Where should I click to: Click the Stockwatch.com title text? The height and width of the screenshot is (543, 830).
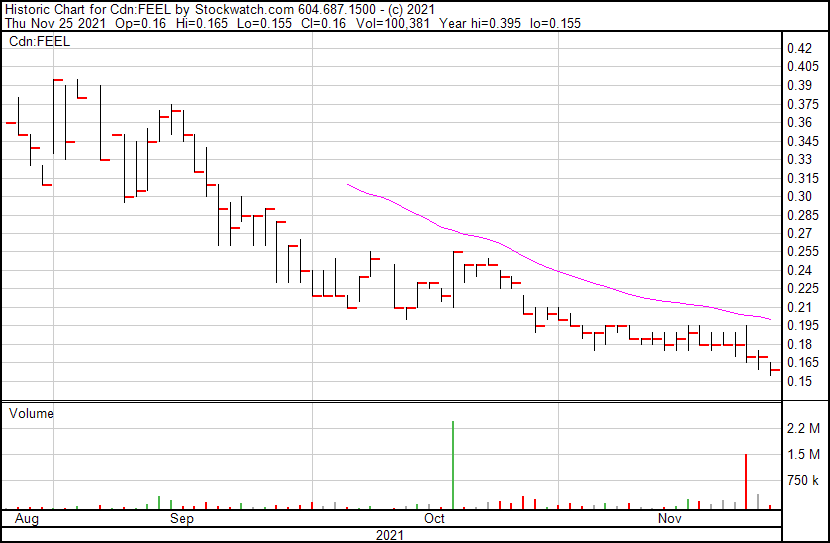[246, 10]
